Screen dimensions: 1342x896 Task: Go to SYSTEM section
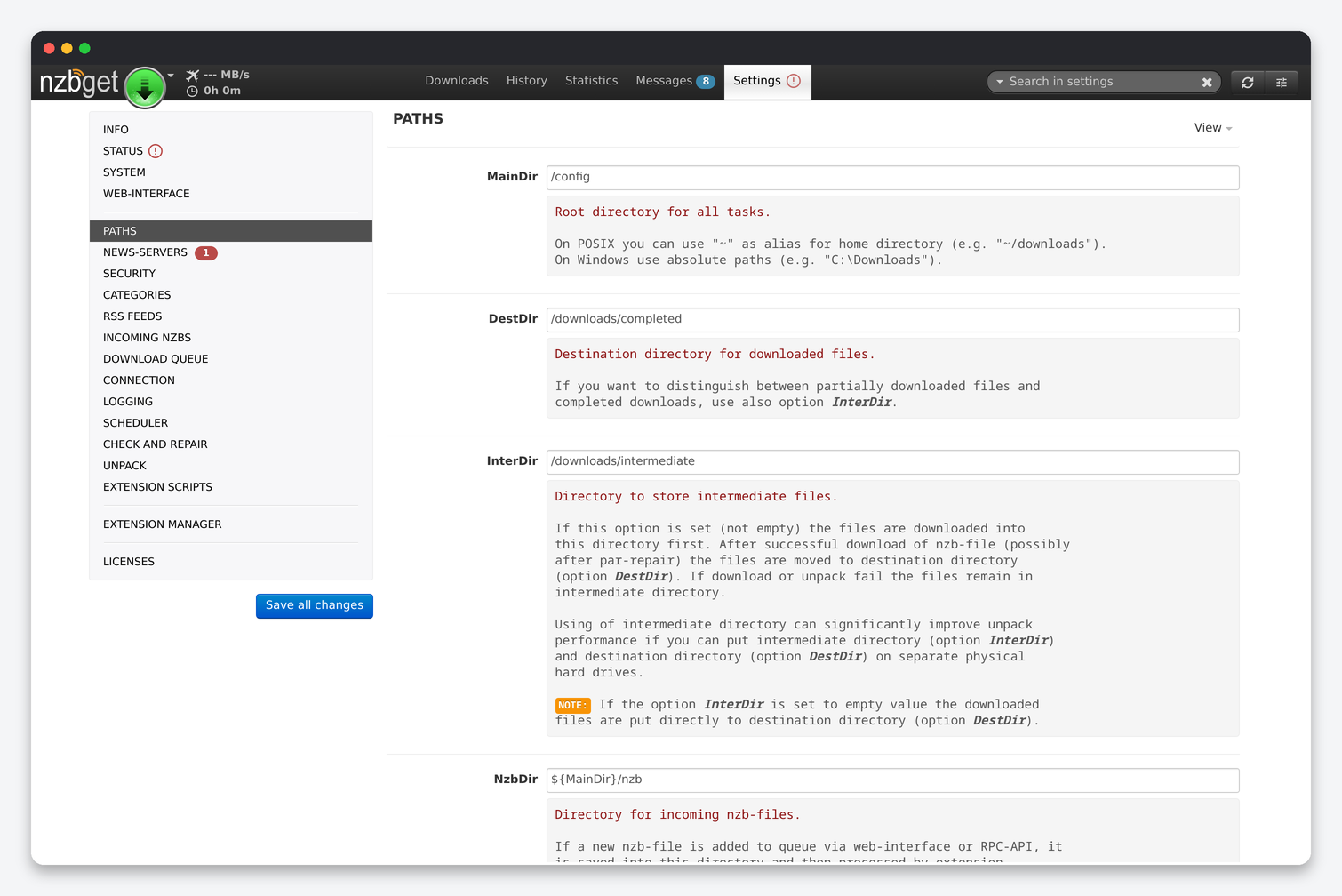click(x=231, y=172)
